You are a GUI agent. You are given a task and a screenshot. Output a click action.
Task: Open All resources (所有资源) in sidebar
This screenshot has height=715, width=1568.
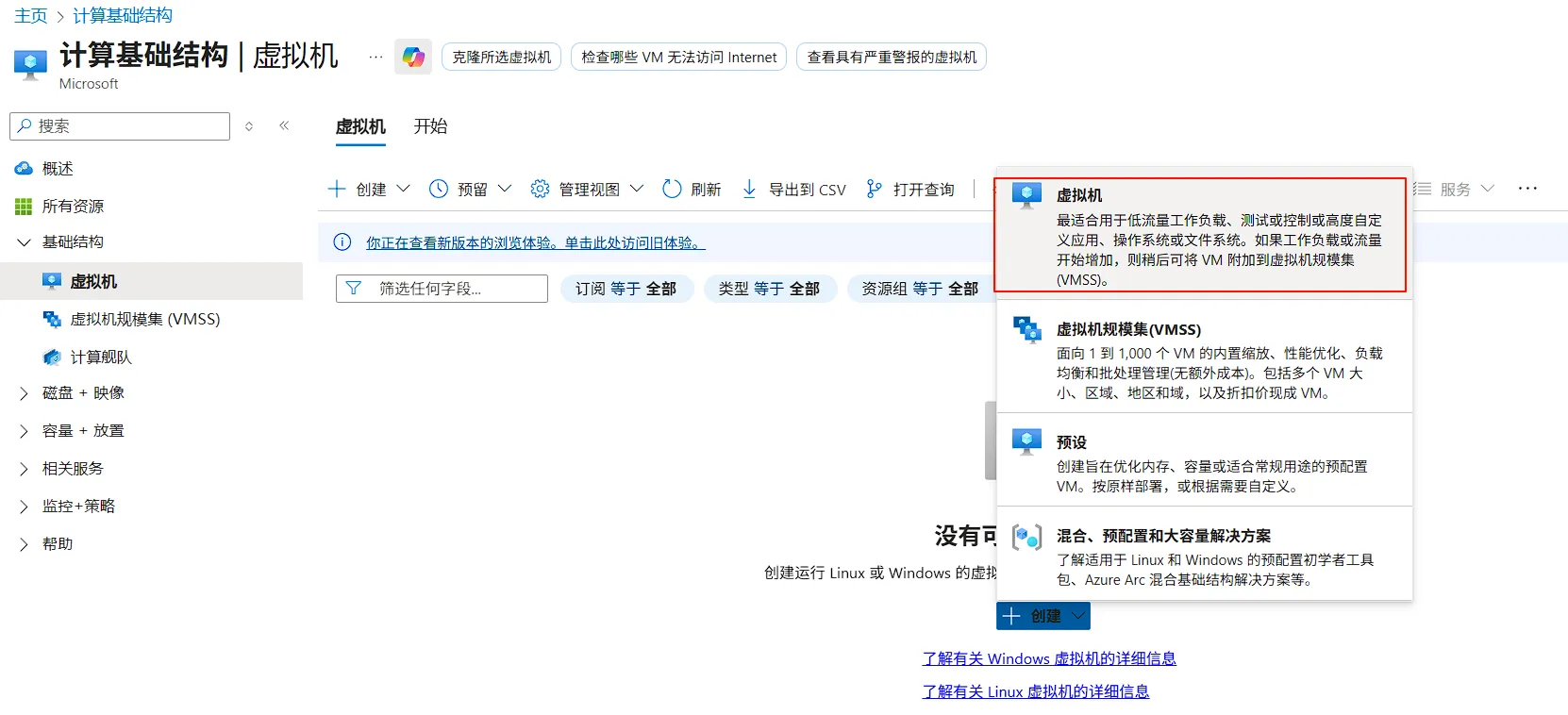(73, 207)
